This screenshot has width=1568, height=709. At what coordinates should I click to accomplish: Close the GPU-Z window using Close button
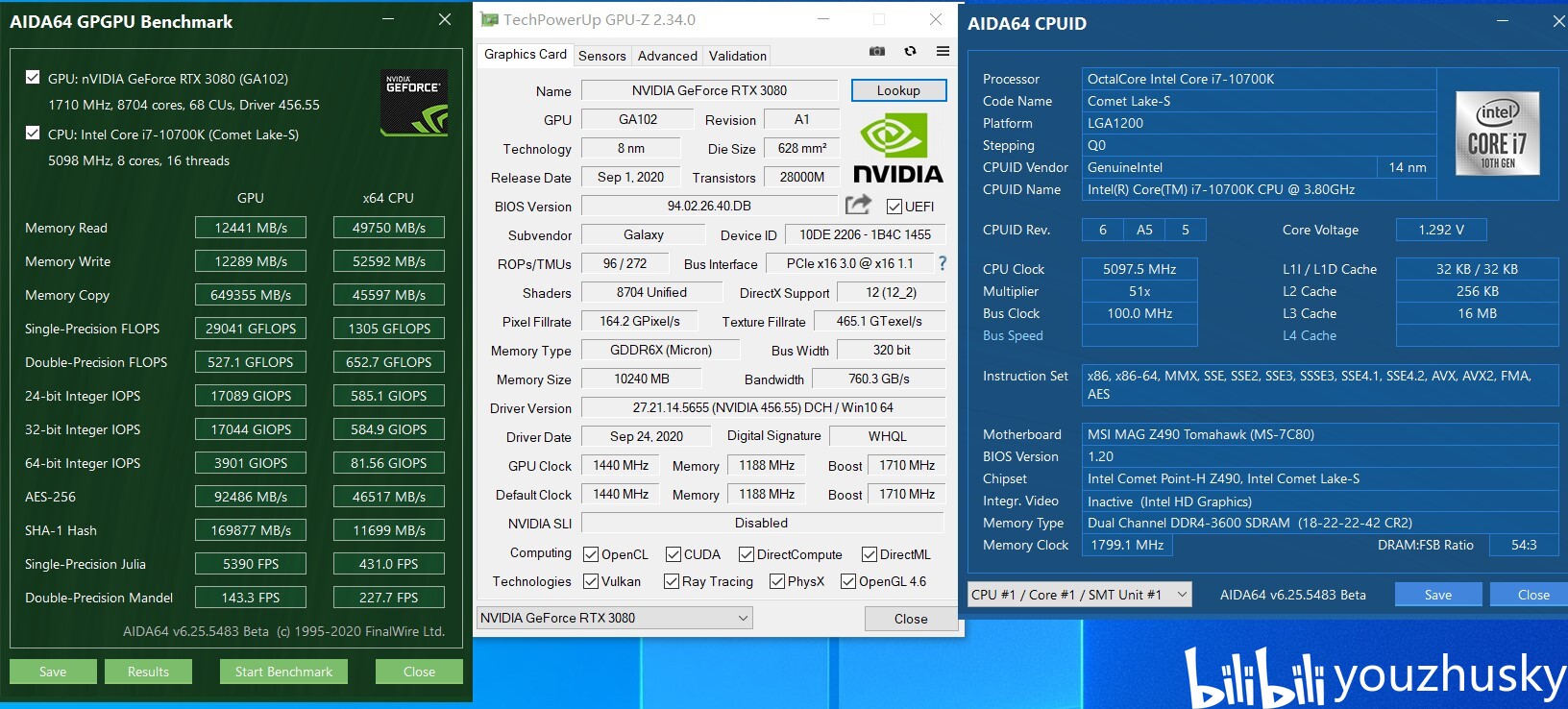click(911, 619)
